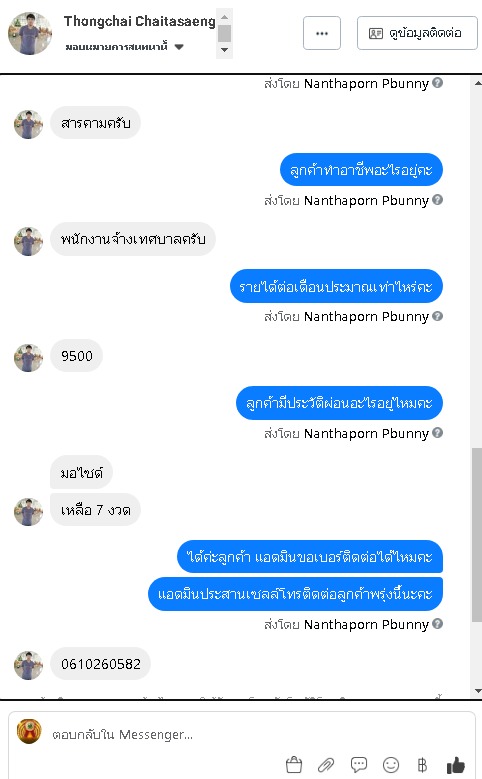Screen dimensions: 482x779
Task: Click the help icon beside the top Nanthaporn Pbunny
Action: click(x=437, y=82)
